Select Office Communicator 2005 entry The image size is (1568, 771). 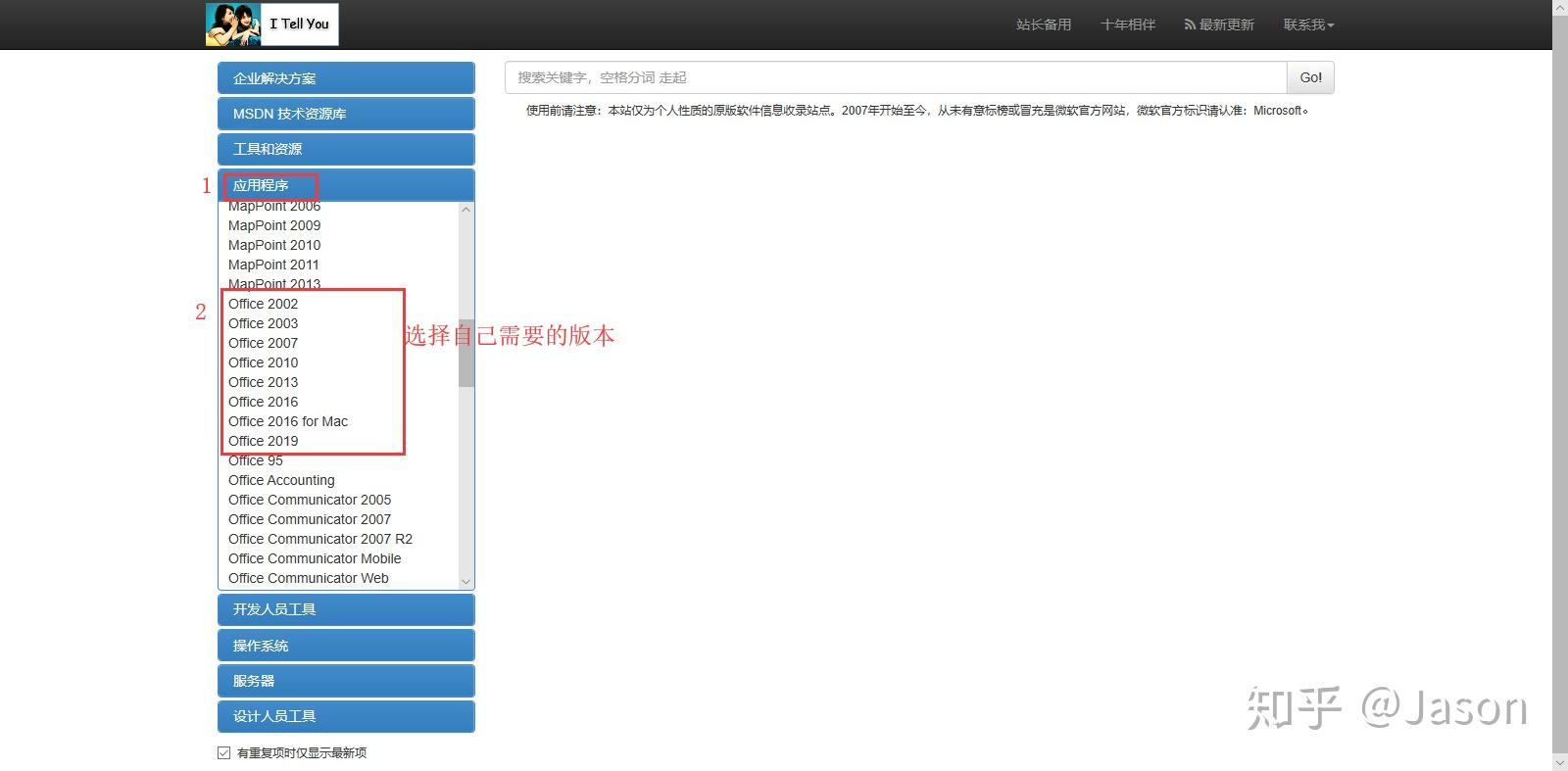coord(310,500)
